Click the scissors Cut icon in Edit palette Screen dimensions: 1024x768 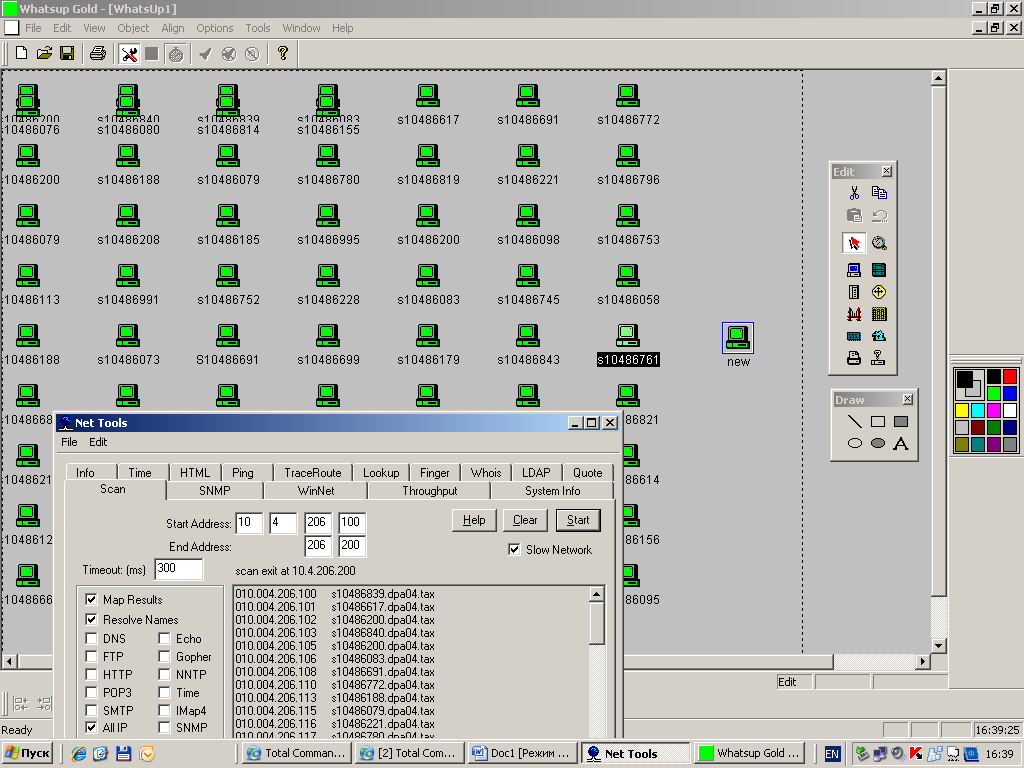(x=853, y=193)
